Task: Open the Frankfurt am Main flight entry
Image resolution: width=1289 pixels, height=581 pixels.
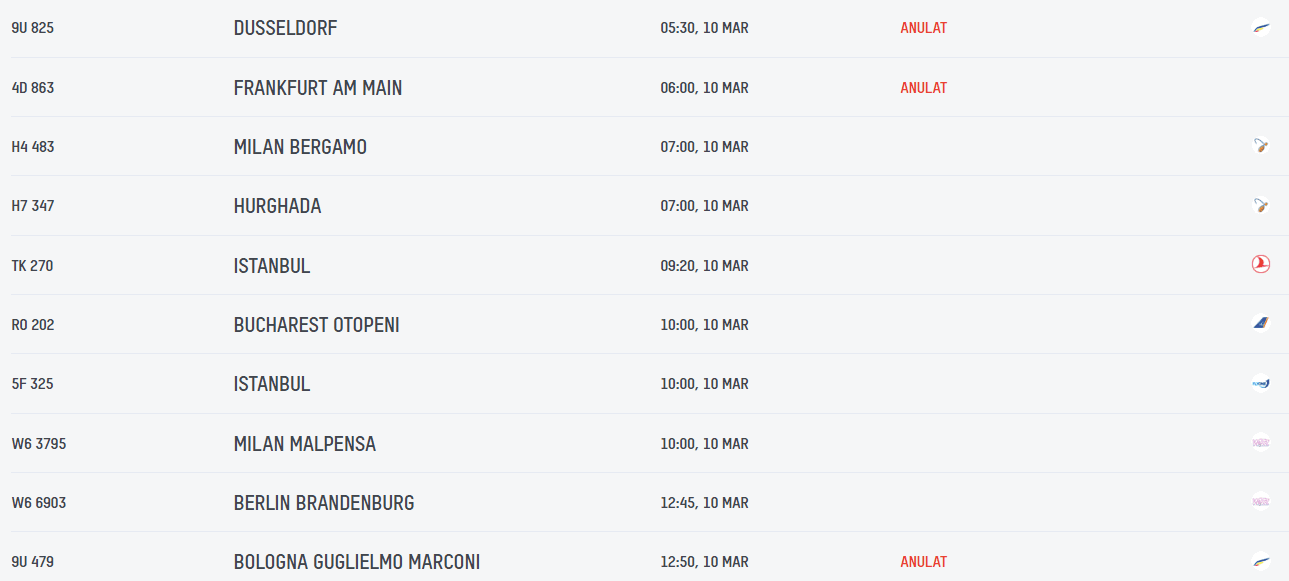Action: 317,88
